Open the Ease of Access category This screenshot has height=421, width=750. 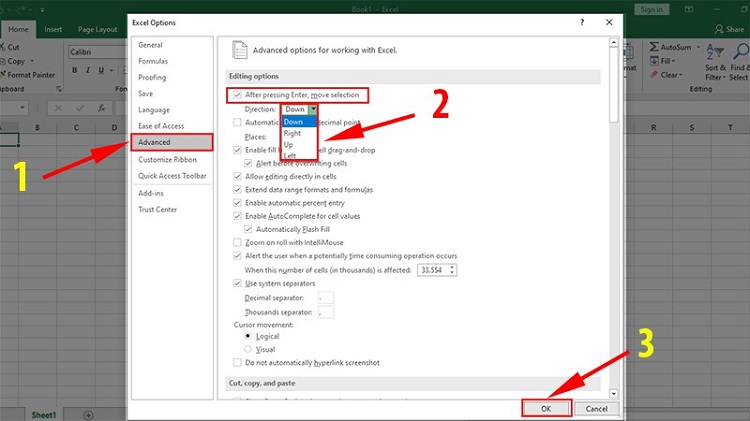pyautogui.click(x=161, y=126)
